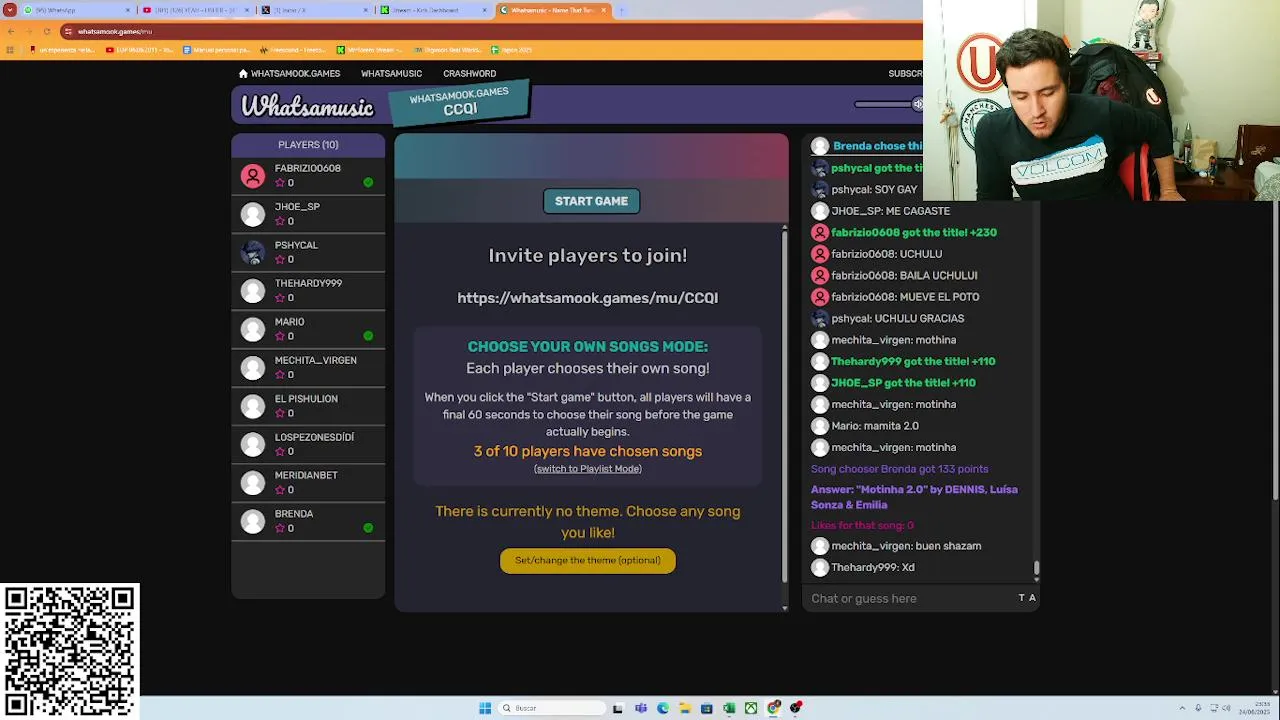Viewport: 1280px width, 720px height.
Task: Open the Freesound bookmark in bookmarks bar
Action: 295,50
